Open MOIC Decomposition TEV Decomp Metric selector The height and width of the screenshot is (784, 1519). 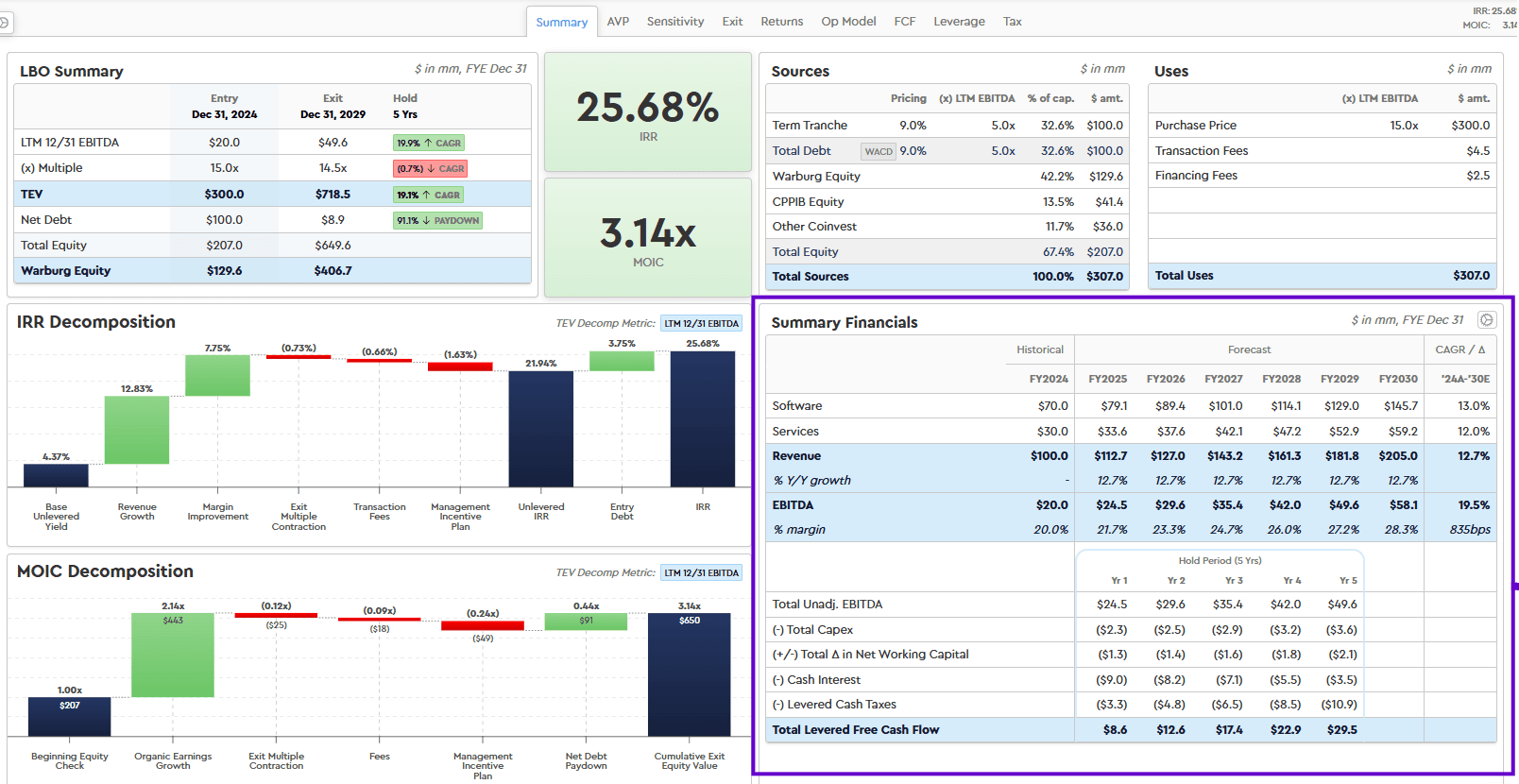pyautogui.click(x=701, y=573)
